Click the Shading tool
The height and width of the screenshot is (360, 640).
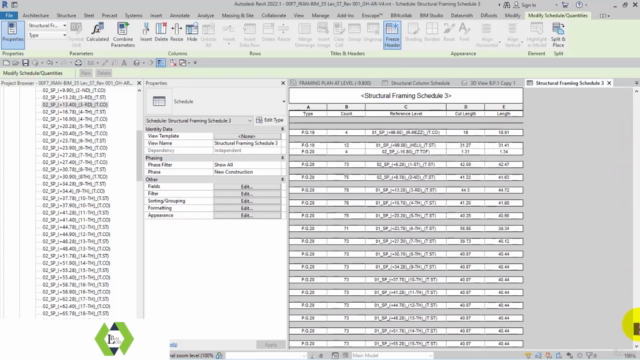click(413, 32)
